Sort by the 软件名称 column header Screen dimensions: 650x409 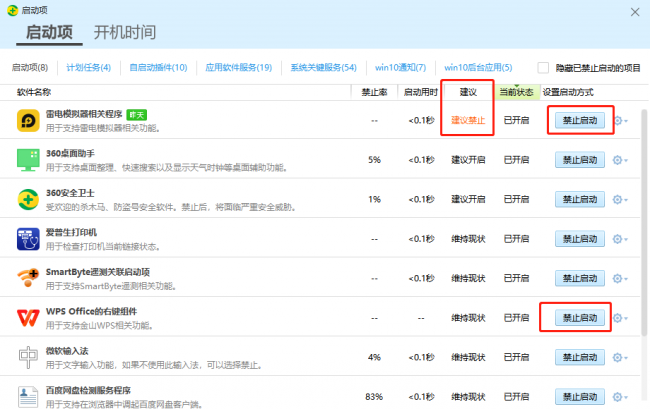click(34, 92)
